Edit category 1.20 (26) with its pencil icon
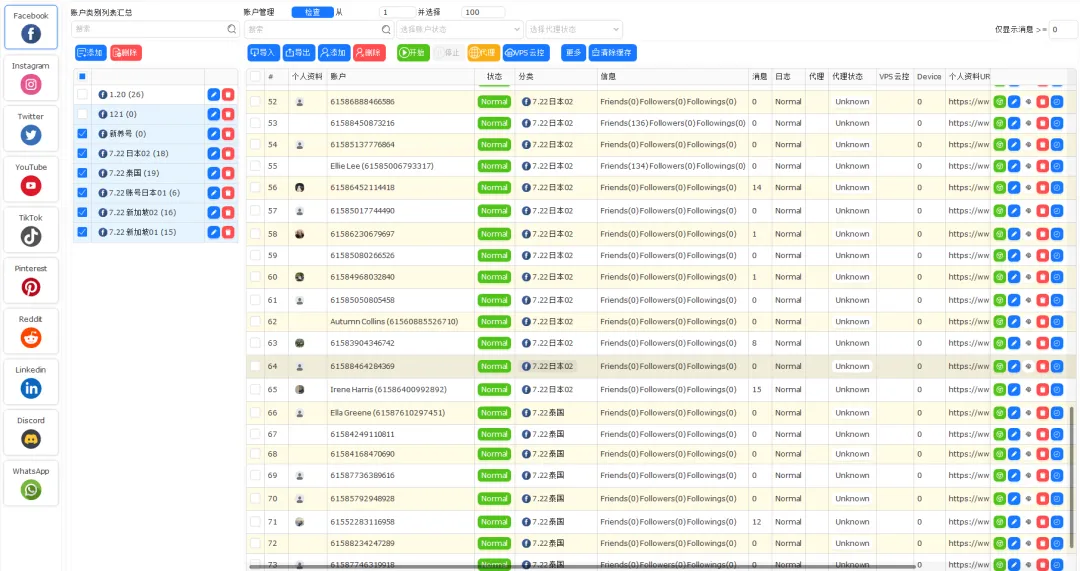Viewport: 1080px width, 571px height. [x=214, y=94]
